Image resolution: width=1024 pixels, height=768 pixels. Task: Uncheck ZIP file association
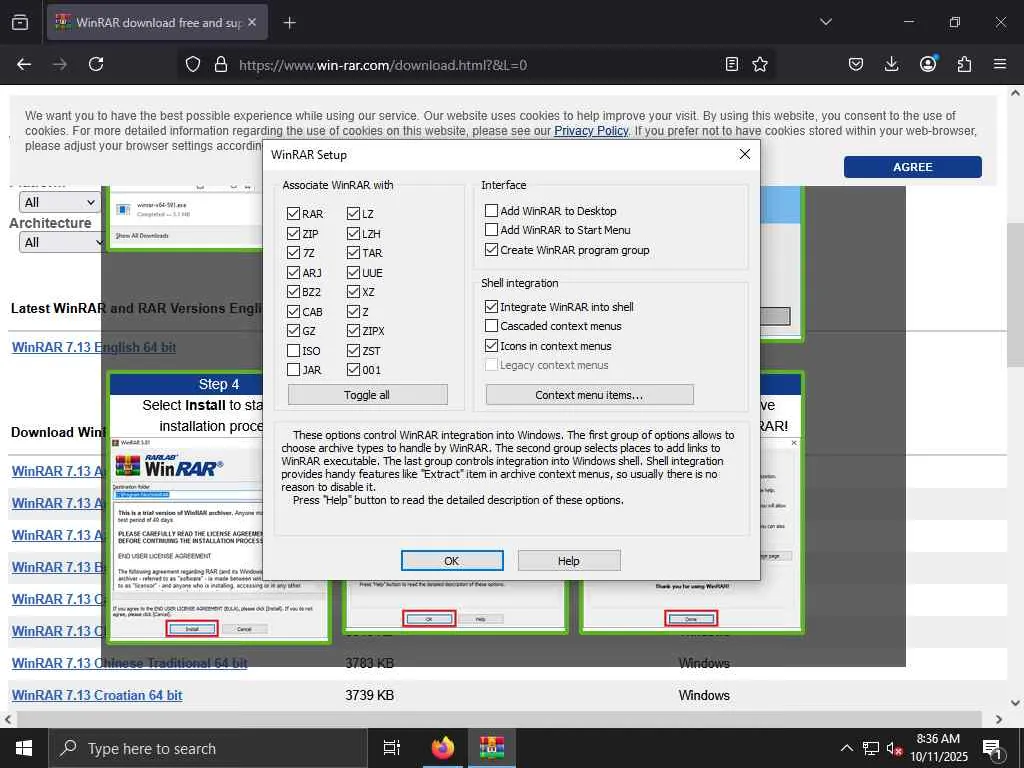click(293, 233)
